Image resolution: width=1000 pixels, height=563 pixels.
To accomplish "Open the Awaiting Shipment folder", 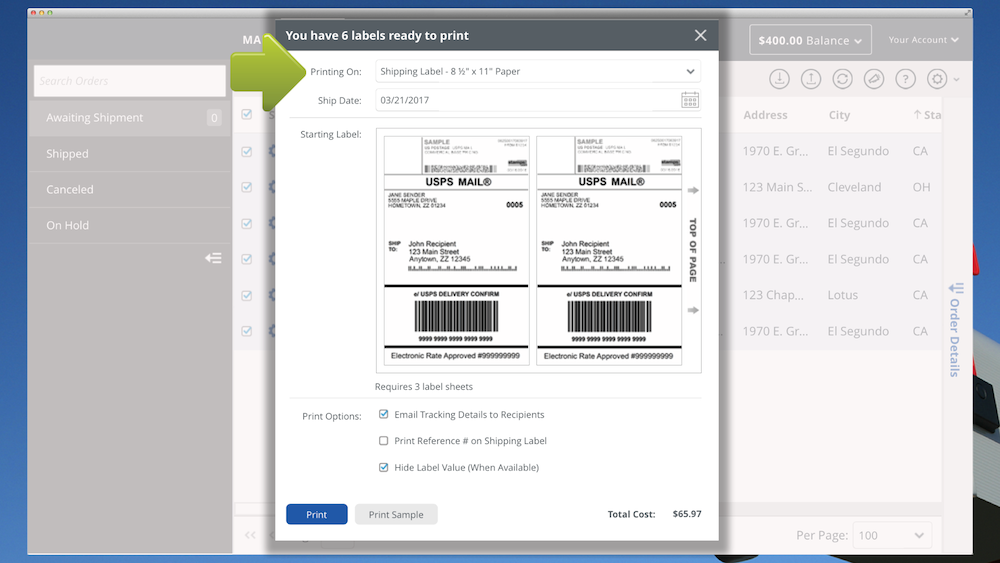I will coord(129,118).
